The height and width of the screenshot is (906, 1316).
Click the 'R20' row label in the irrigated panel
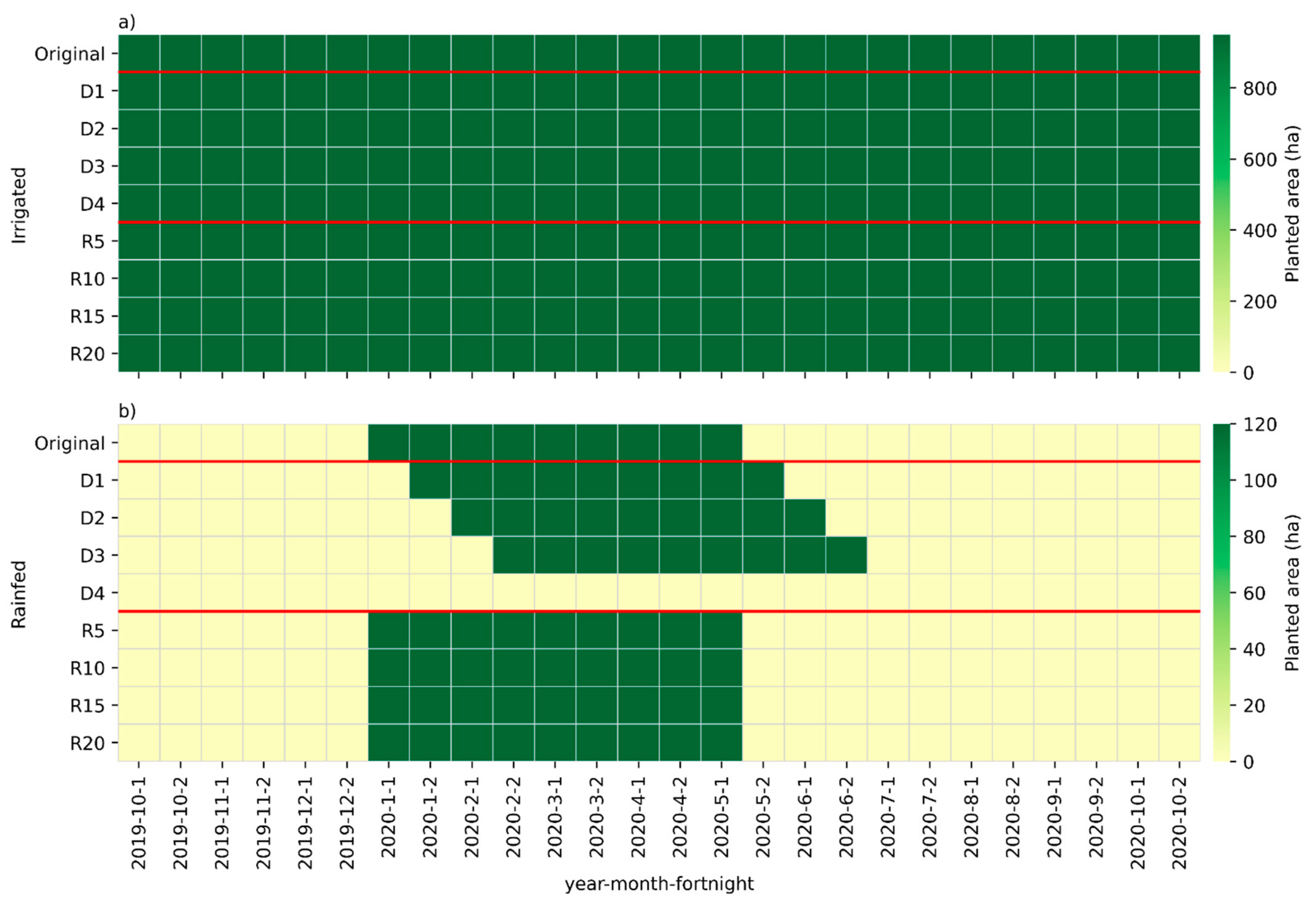tap(87, 354)
